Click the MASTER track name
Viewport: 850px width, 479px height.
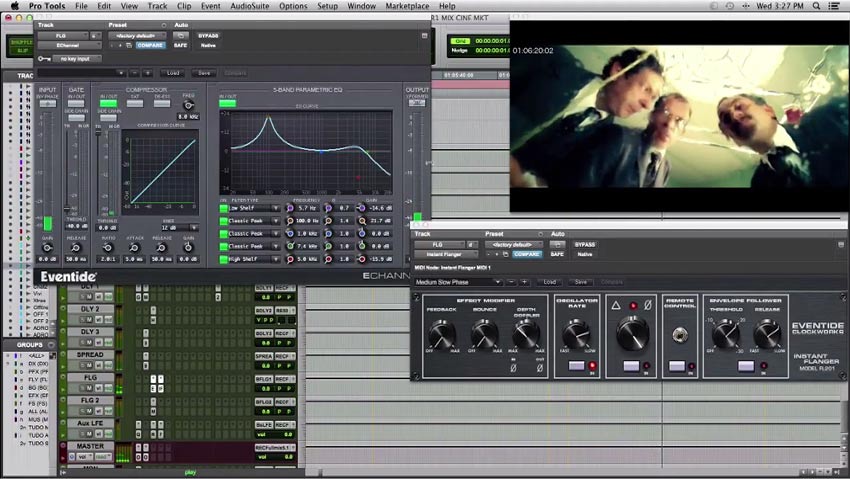[90, 446]
